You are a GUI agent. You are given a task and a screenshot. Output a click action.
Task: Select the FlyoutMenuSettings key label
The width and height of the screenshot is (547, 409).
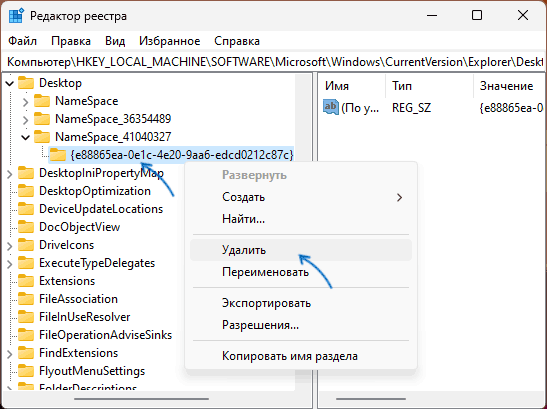coord(92,371)
